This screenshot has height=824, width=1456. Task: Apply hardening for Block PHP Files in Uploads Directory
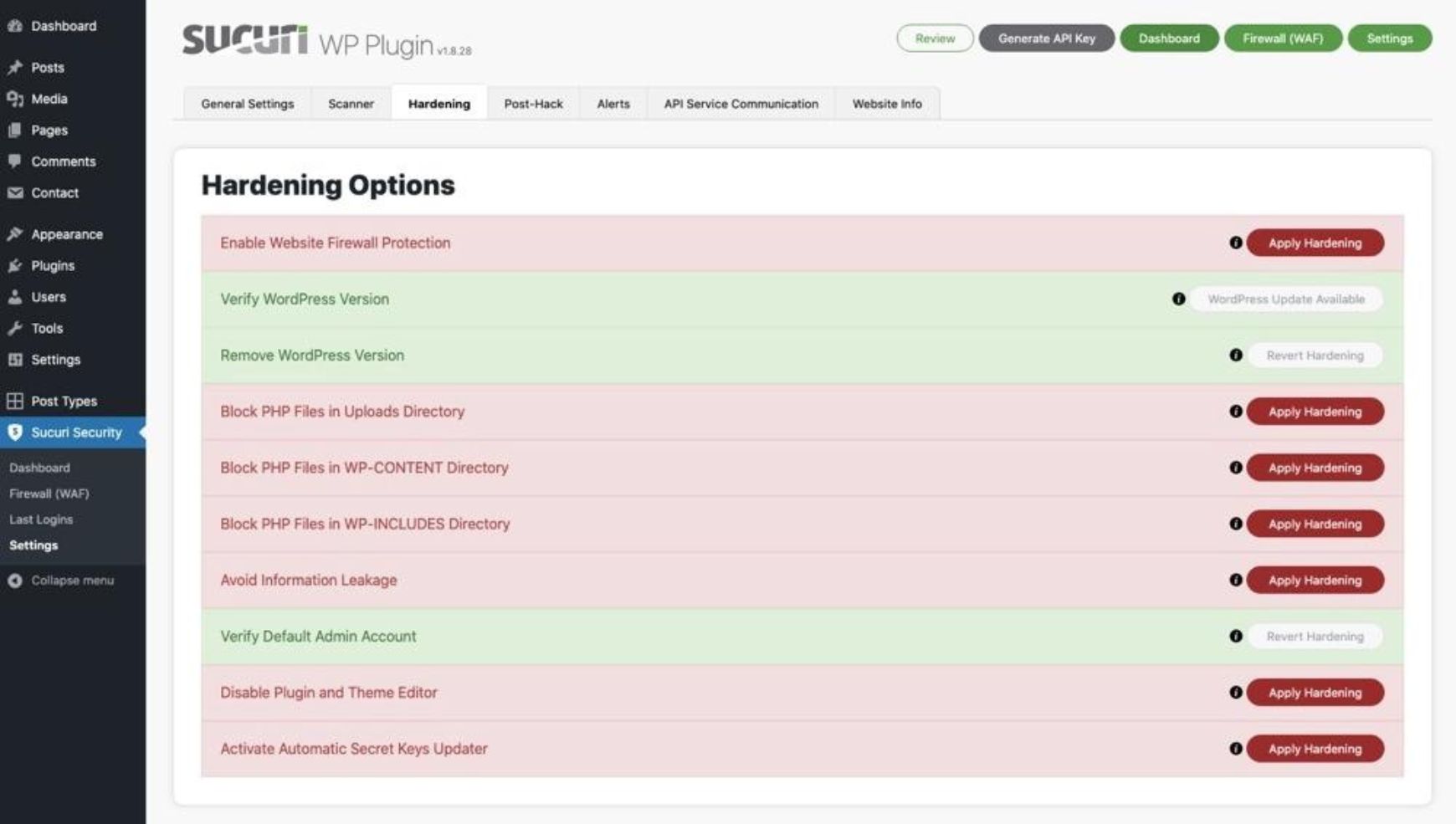(1315, 412)
